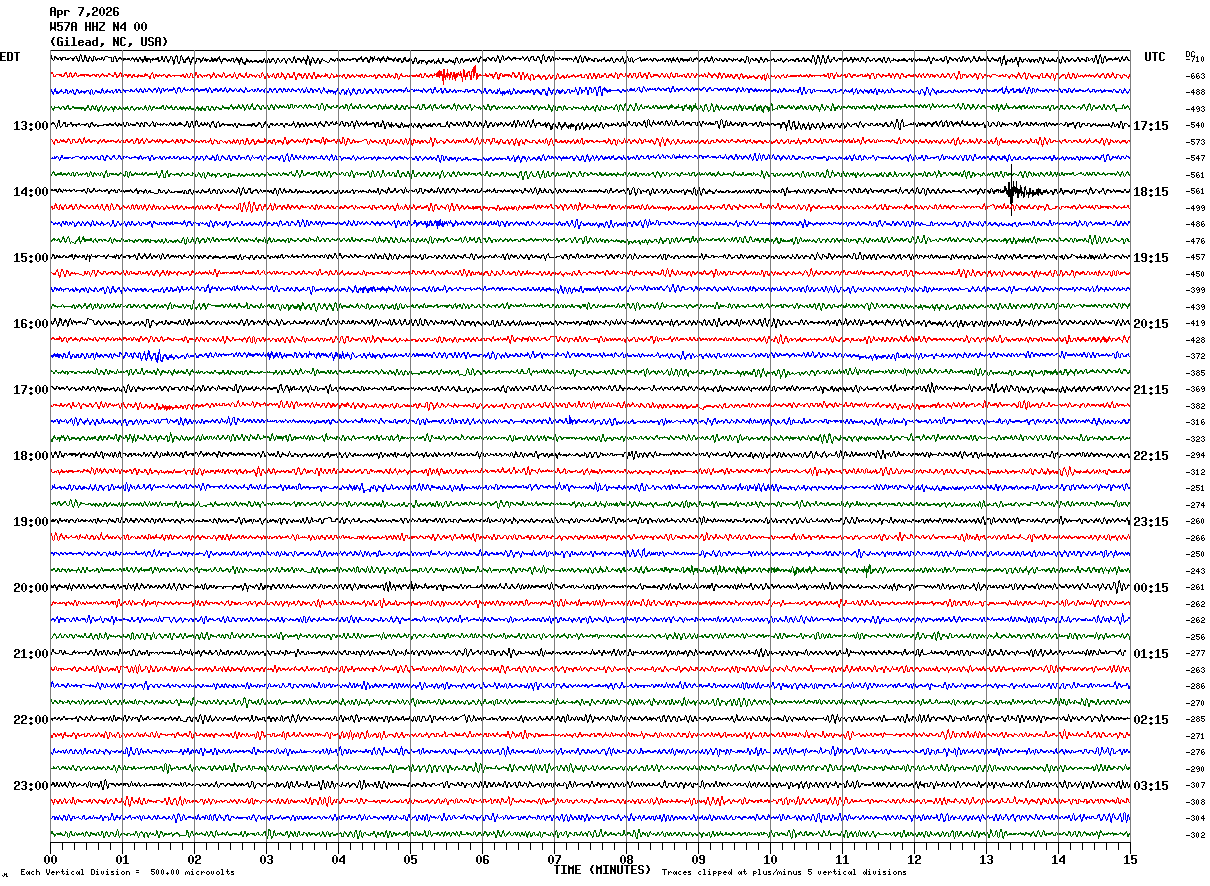Click the '00:15' UTC time label
This screenshot has width=1210, height=886.
pos(1150,588)
